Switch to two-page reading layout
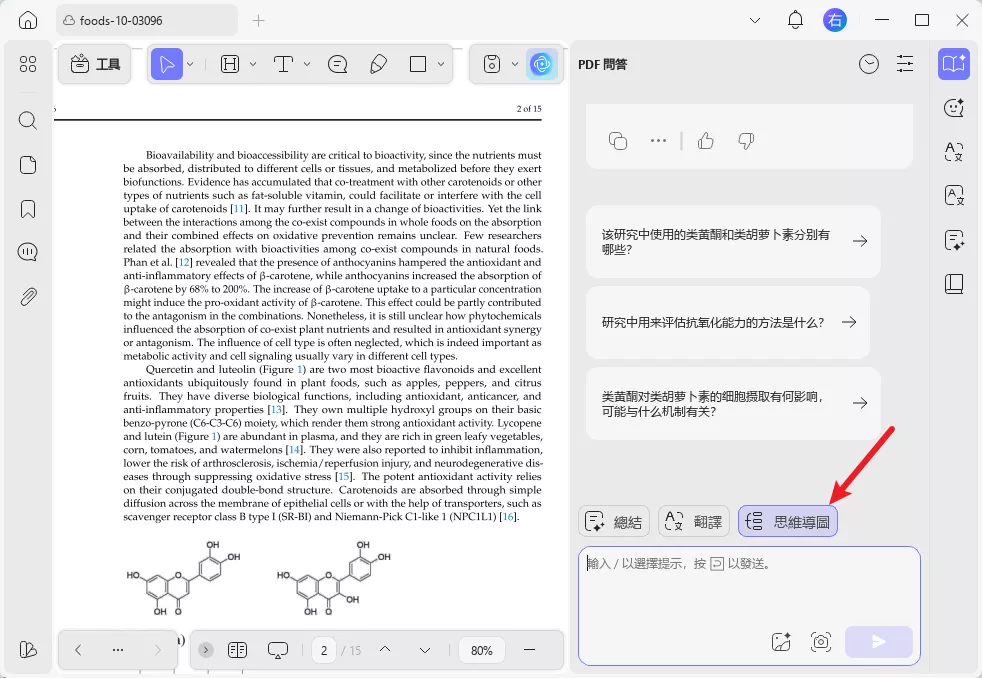 point(237,650)
